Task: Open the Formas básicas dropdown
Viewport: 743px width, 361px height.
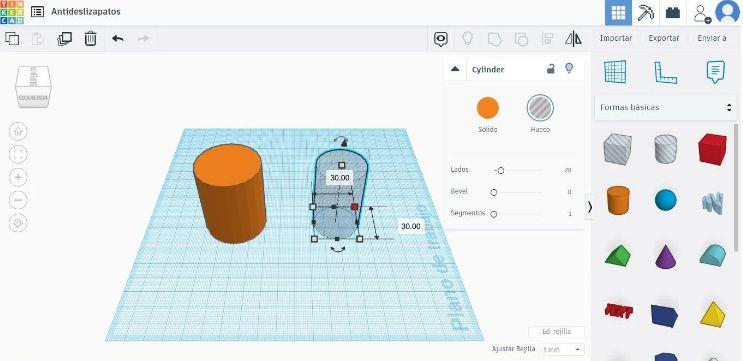Action: pyautogui.click(x=665, y=108)
